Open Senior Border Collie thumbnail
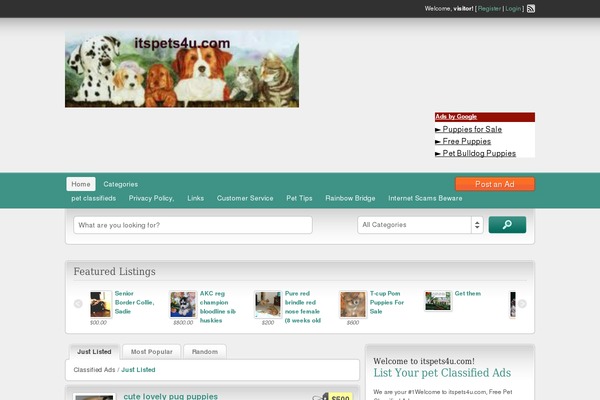 click(x=101, y=304)
